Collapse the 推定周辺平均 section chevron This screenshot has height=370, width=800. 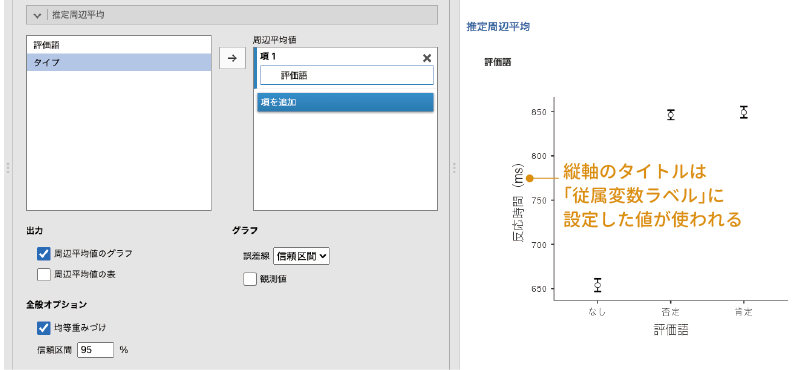37,15
